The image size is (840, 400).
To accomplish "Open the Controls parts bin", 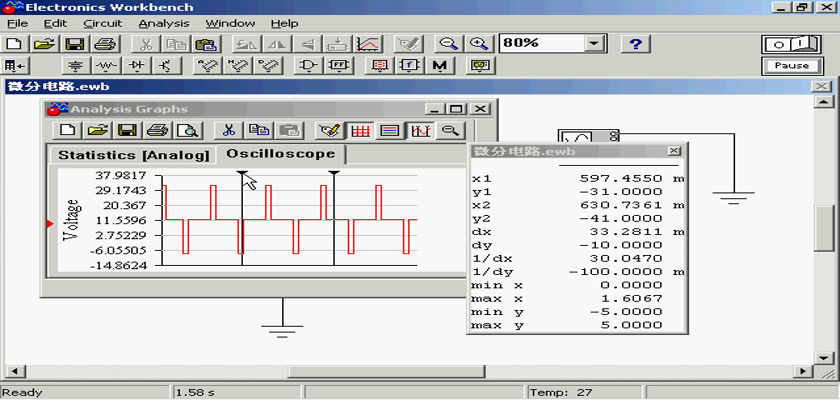I will point(409,66).
